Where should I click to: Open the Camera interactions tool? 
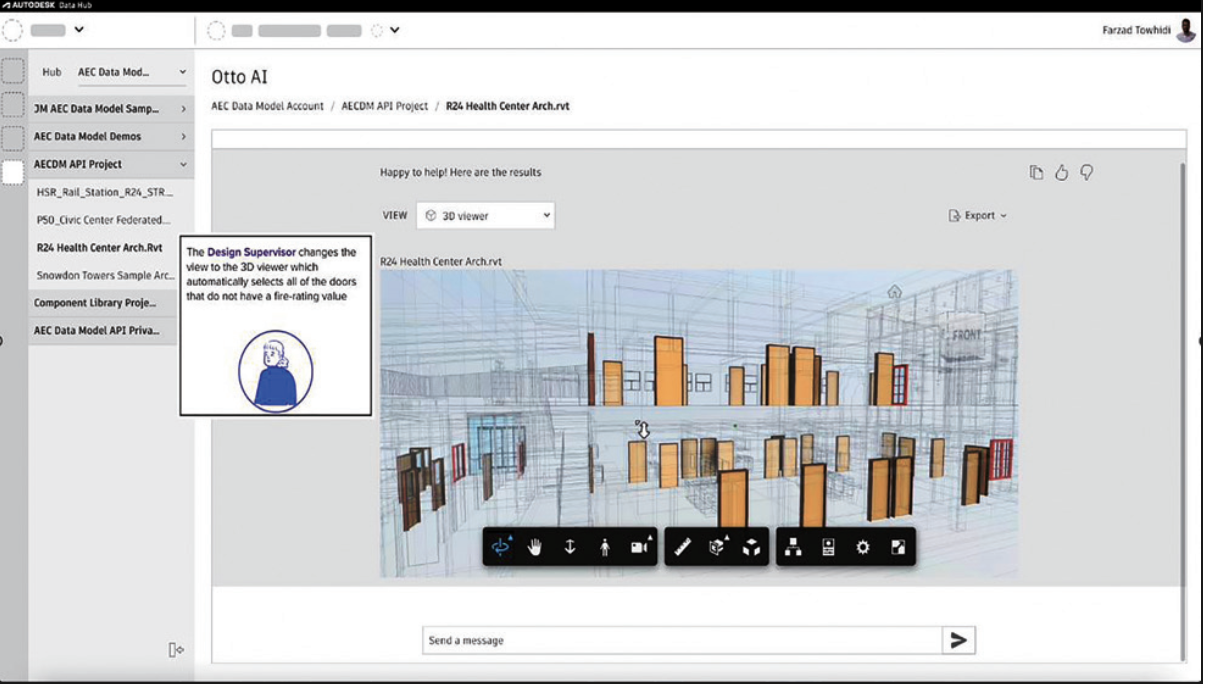(639, 547)
